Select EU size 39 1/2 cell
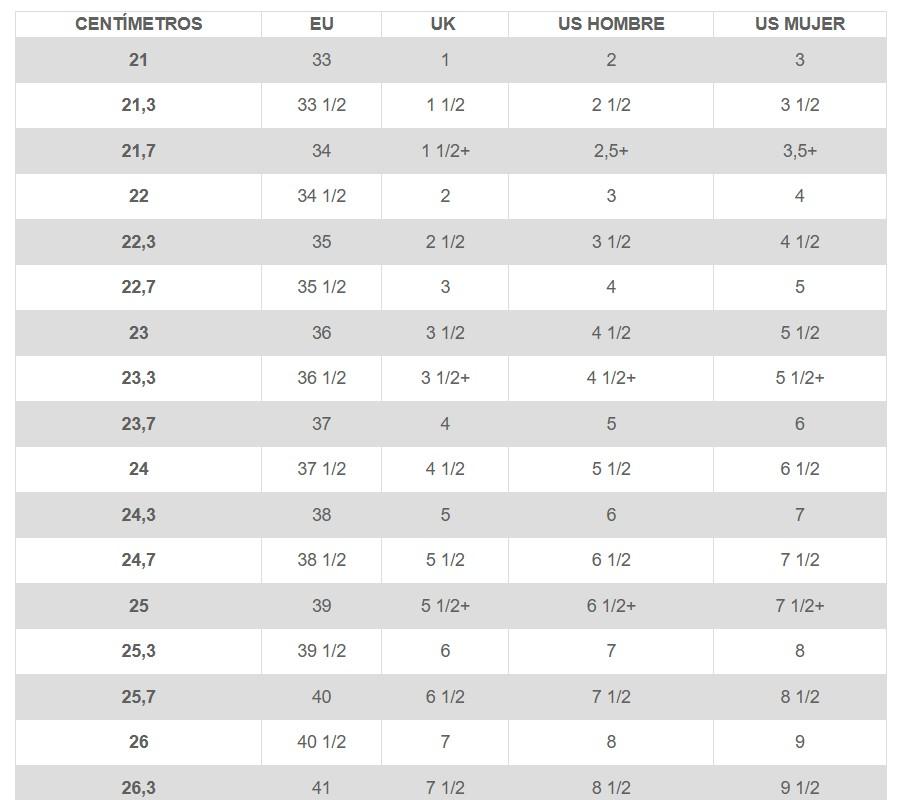The image size is (902, 800). (x=321, y=651)
